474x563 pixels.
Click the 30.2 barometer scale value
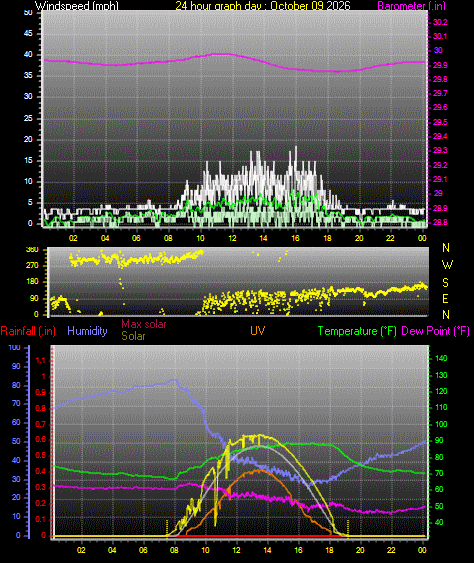click(440, 22)
